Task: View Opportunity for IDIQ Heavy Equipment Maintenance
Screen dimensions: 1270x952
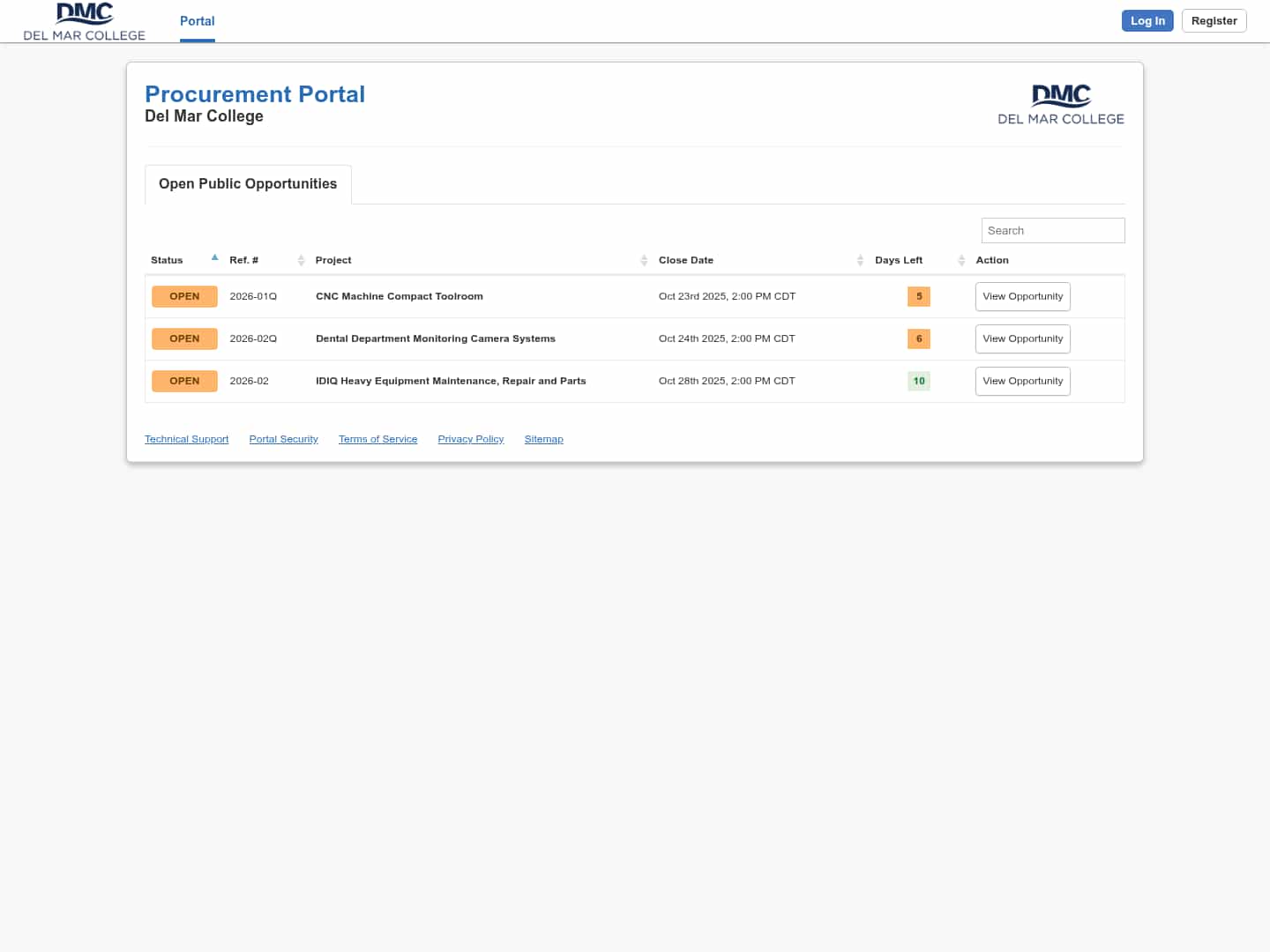Action: point(1022,381)
